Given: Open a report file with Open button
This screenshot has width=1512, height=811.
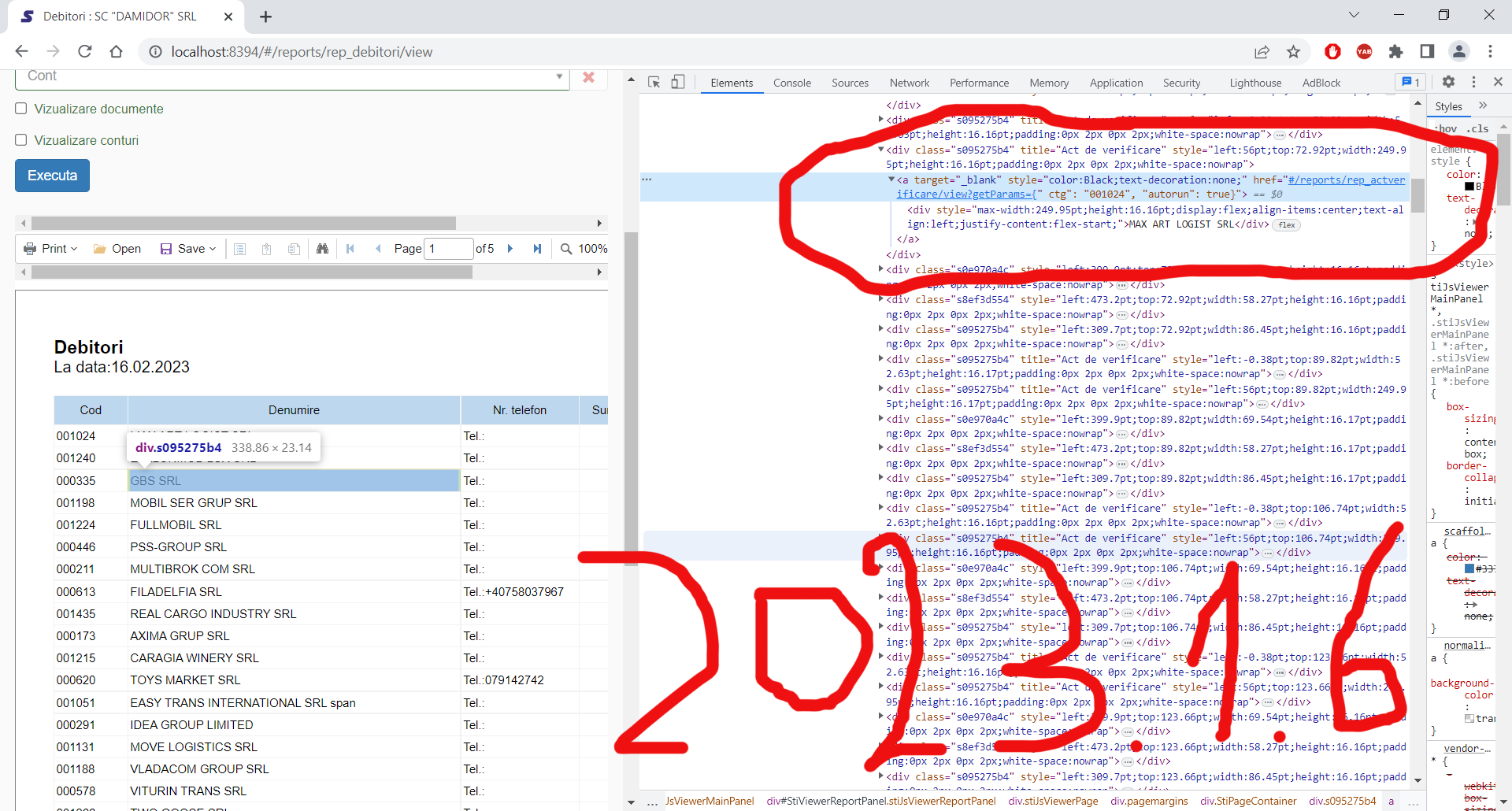Looking at the screenshot, I should pyautogui.click(x=117, y=249).
